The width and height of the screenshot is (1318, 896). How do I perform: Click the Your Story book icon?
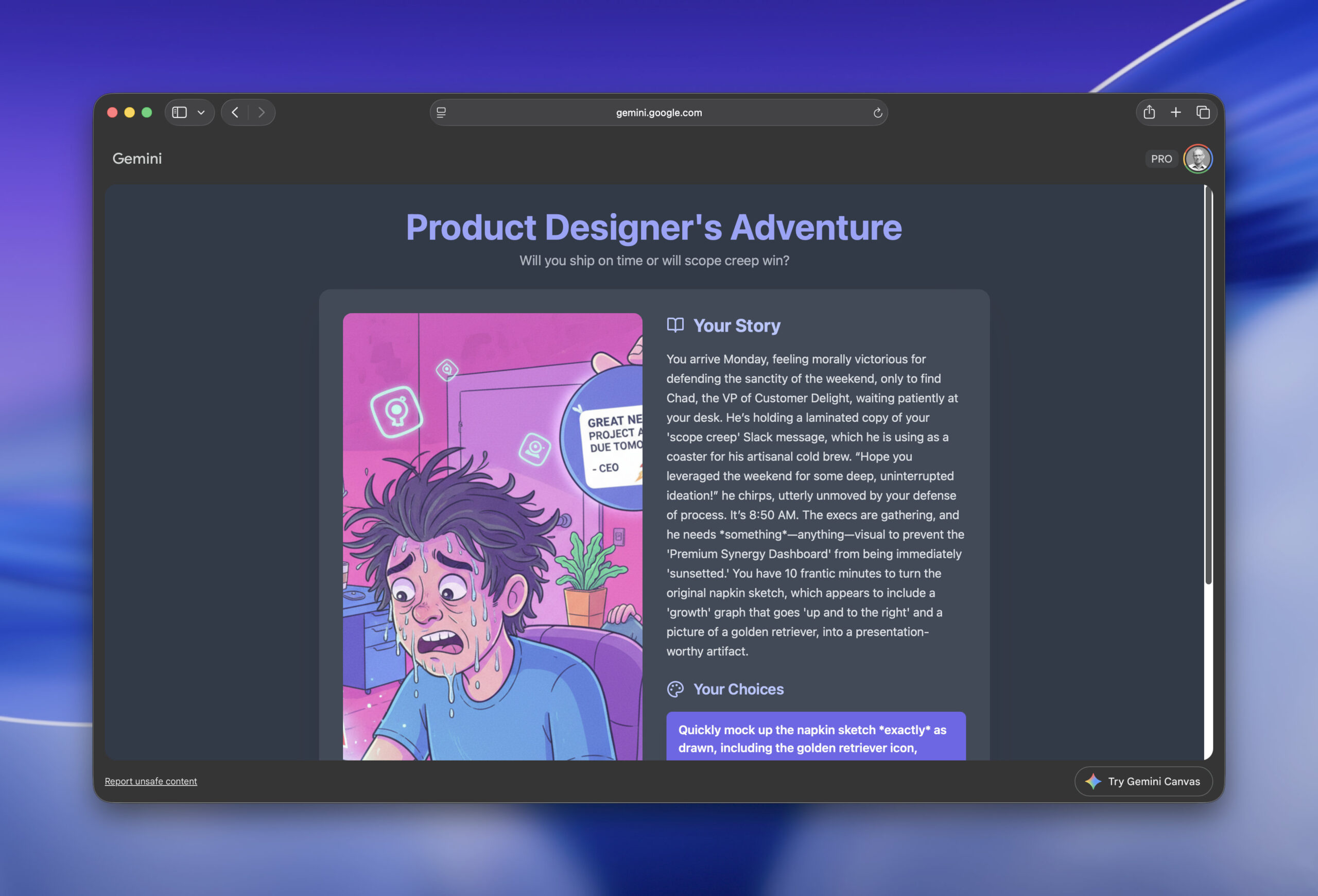675,325
